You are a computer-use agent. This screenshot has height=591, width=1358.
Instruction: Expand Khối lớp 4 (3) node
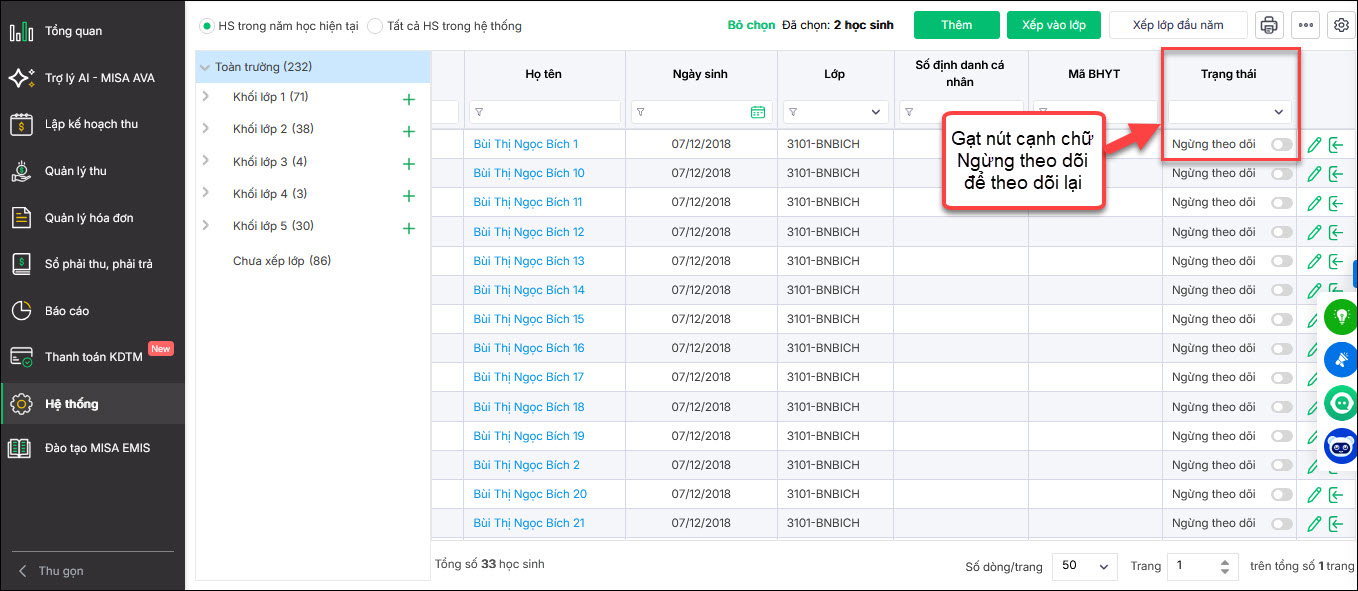tap(206, 193)
